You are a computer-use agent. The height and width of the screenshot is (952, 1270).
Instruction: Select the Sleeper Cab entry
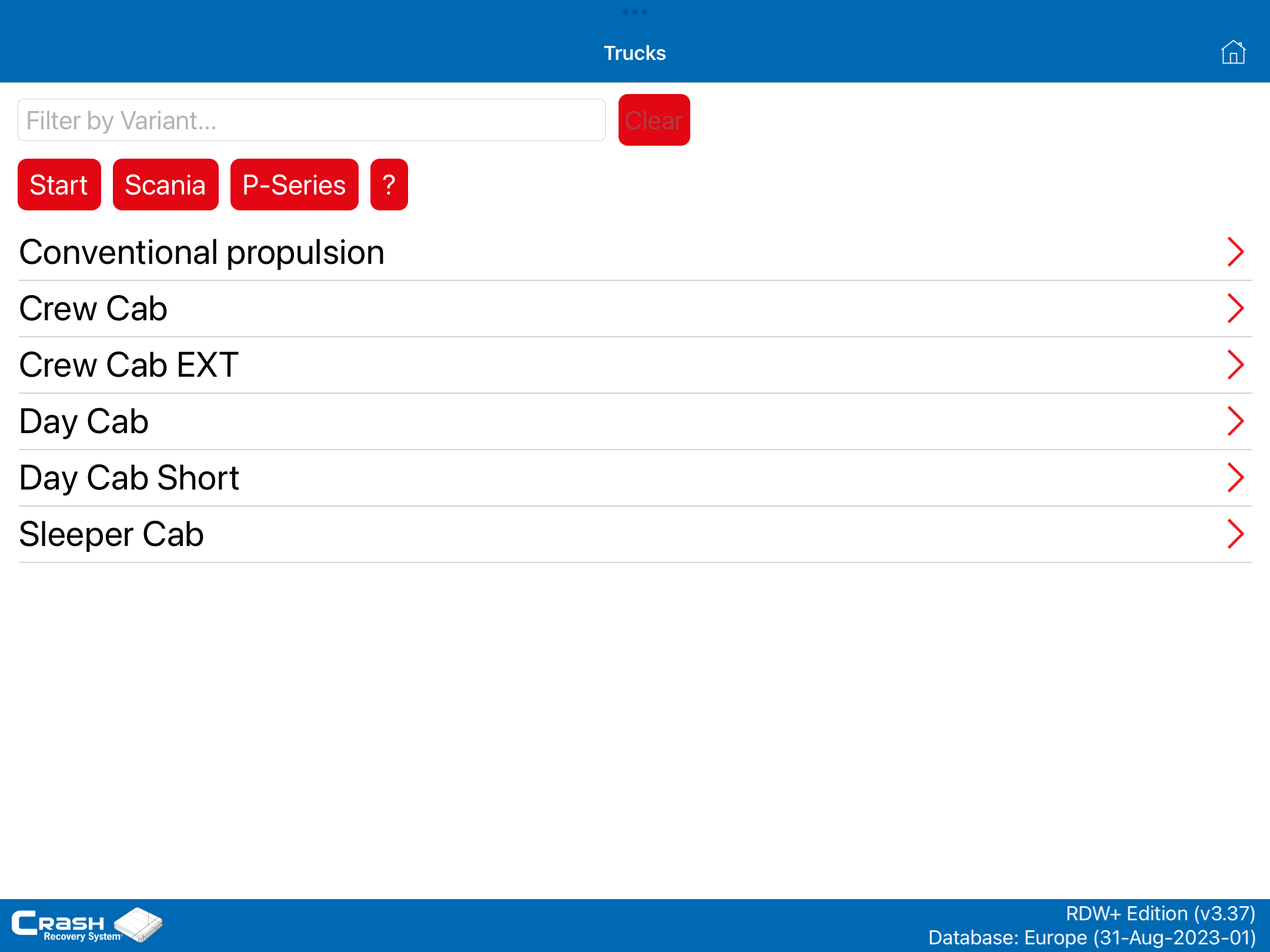[111, 534]
